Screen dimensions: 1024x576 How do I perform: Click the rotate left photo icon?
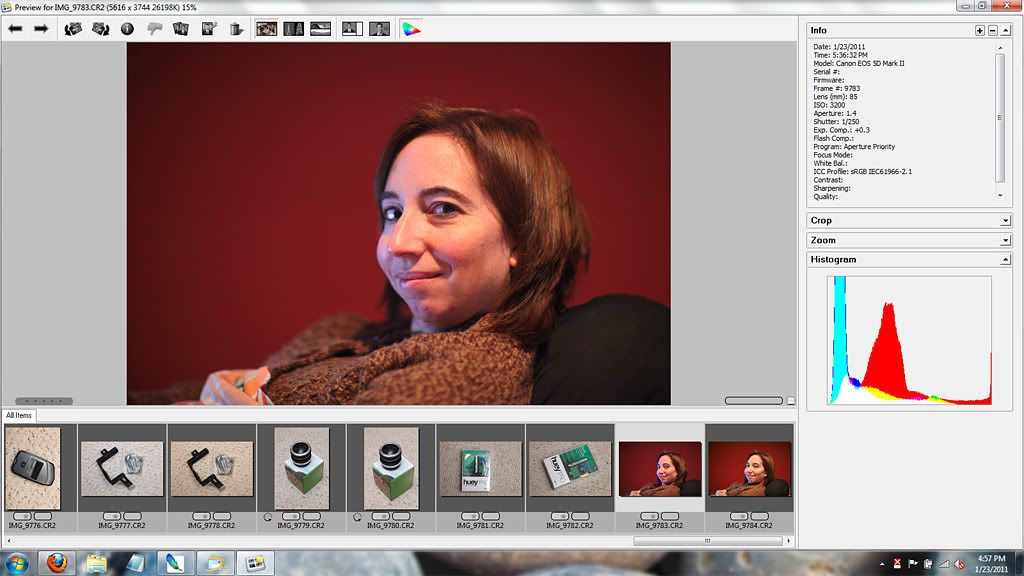tap(73, 29)
